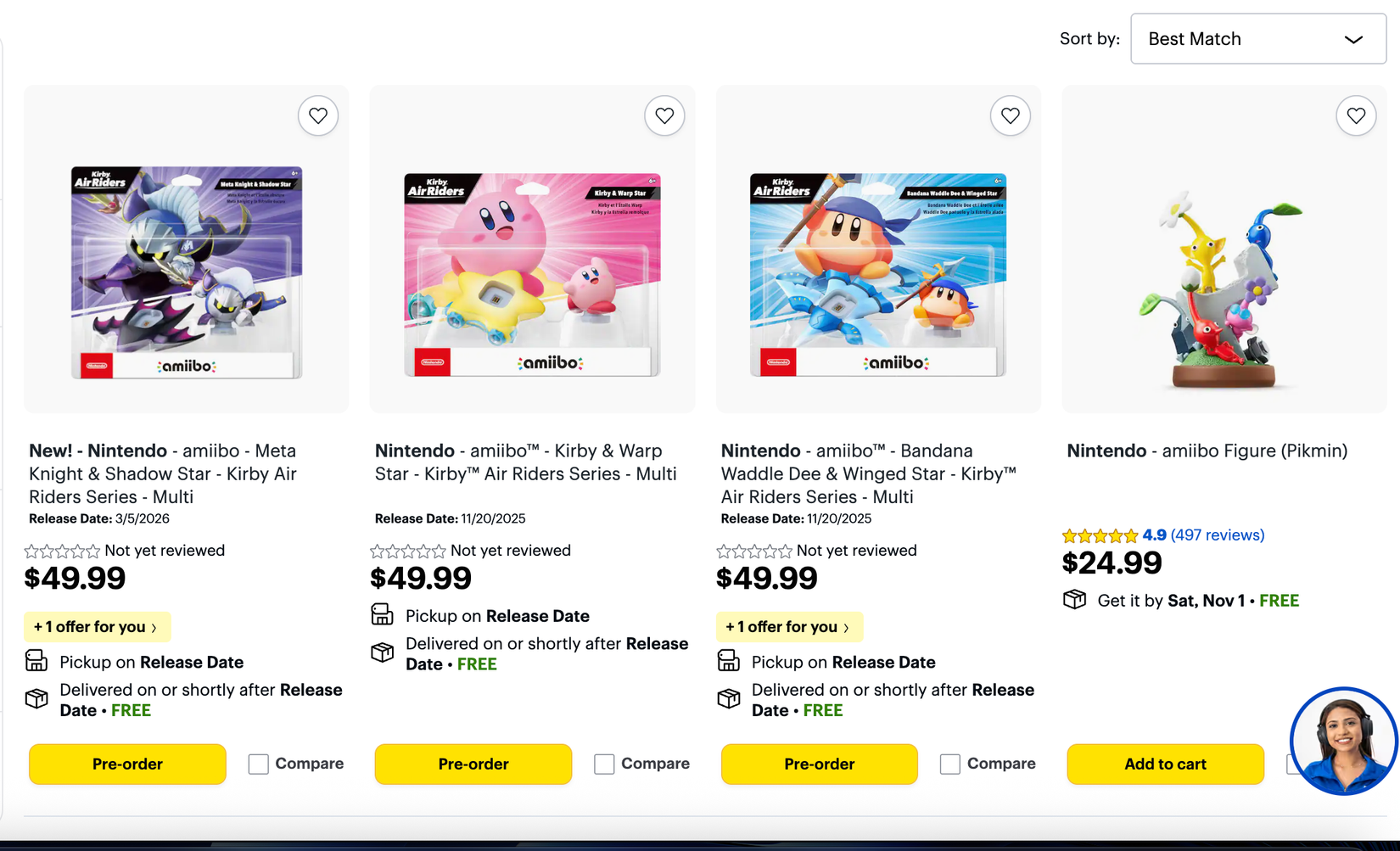This screenshot has height=851, width=1400.
Task: Check Compare for Meta Knight amiibo
Action: coord(259,764)
